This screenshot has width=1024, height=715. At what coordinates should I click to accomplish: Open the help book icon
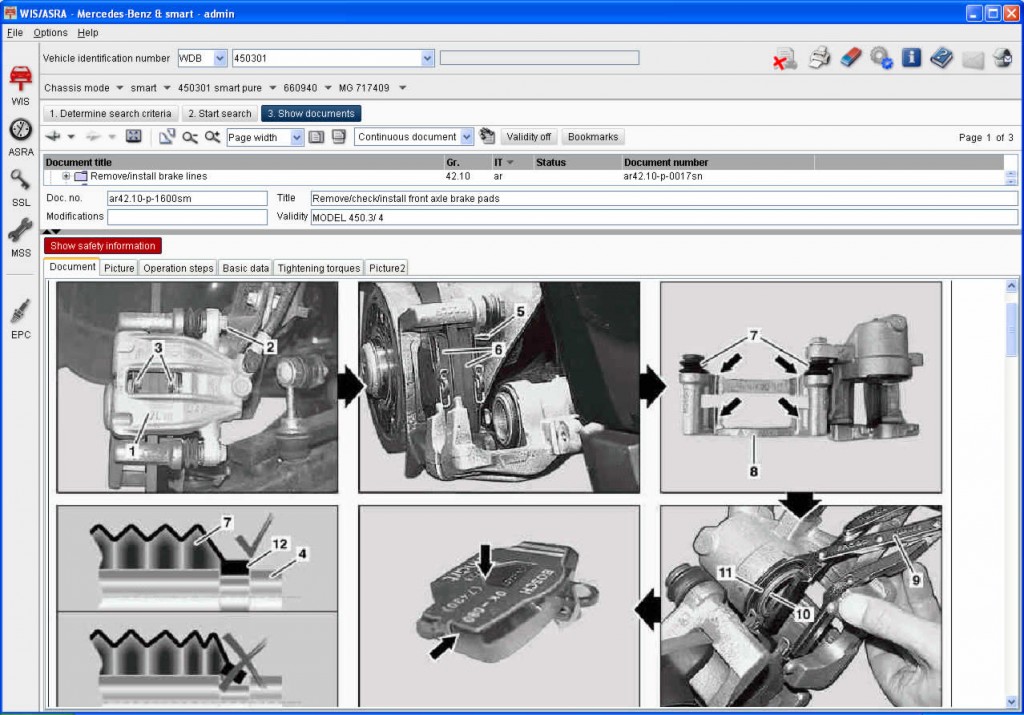(x=942, y=58)
